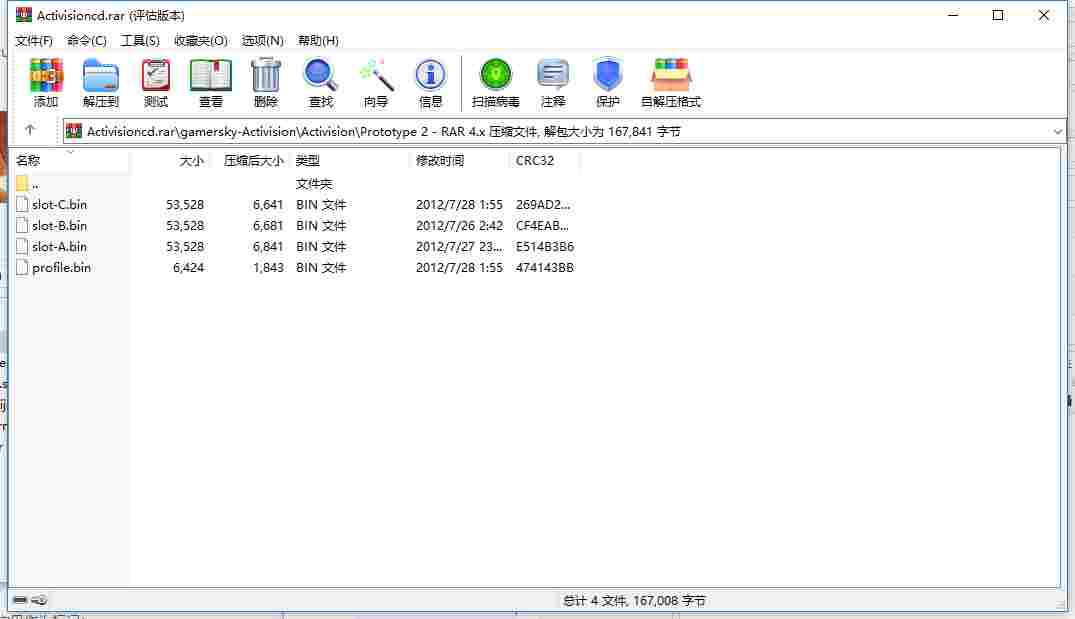Select file name profile.bin
Viewport: 1075px width, 619px height.
(x=61, y=267)
